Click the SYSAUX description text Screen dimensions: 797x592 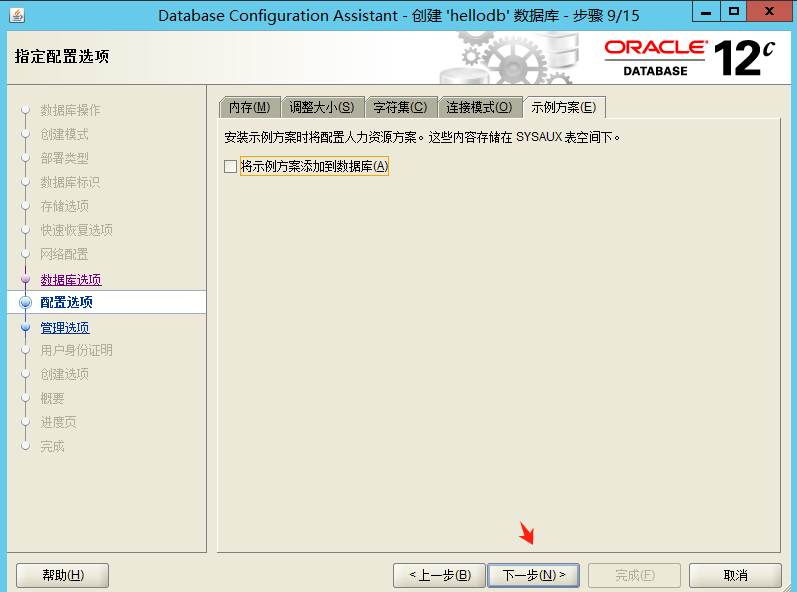[422, 137]
